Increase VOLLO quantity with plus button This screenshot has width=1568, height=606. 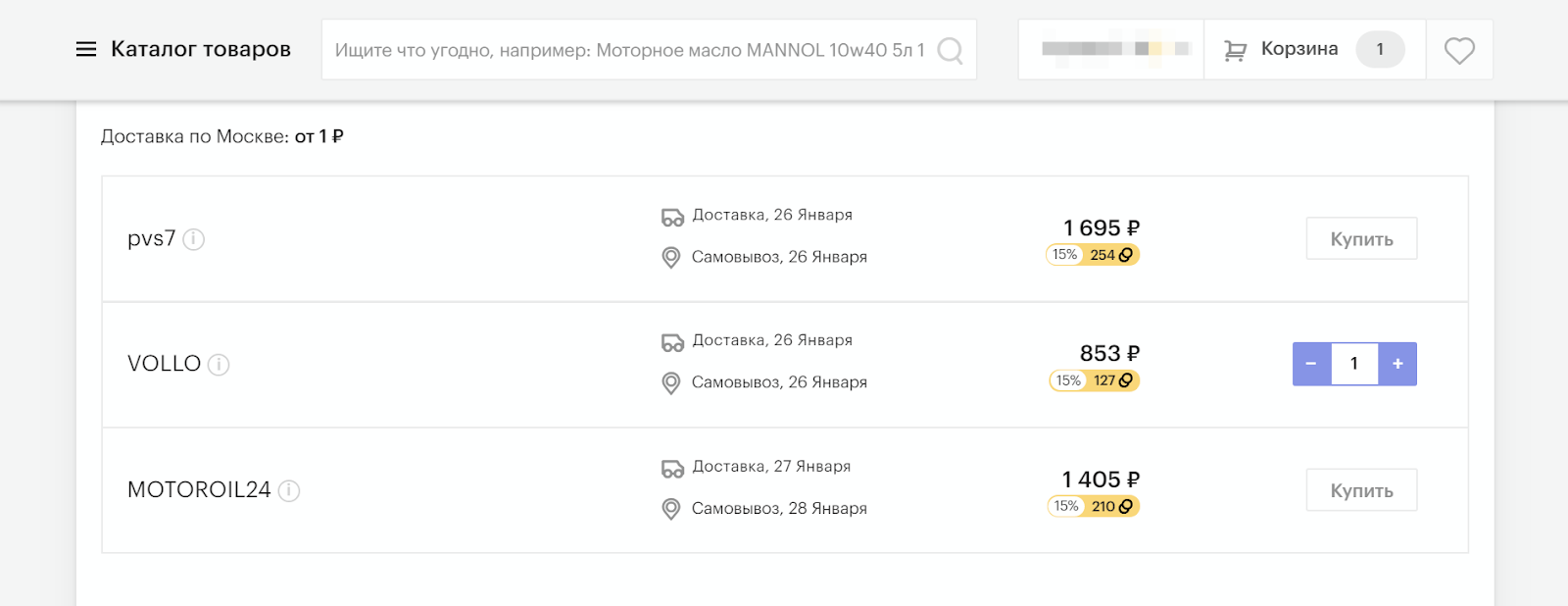(1397, 364)
